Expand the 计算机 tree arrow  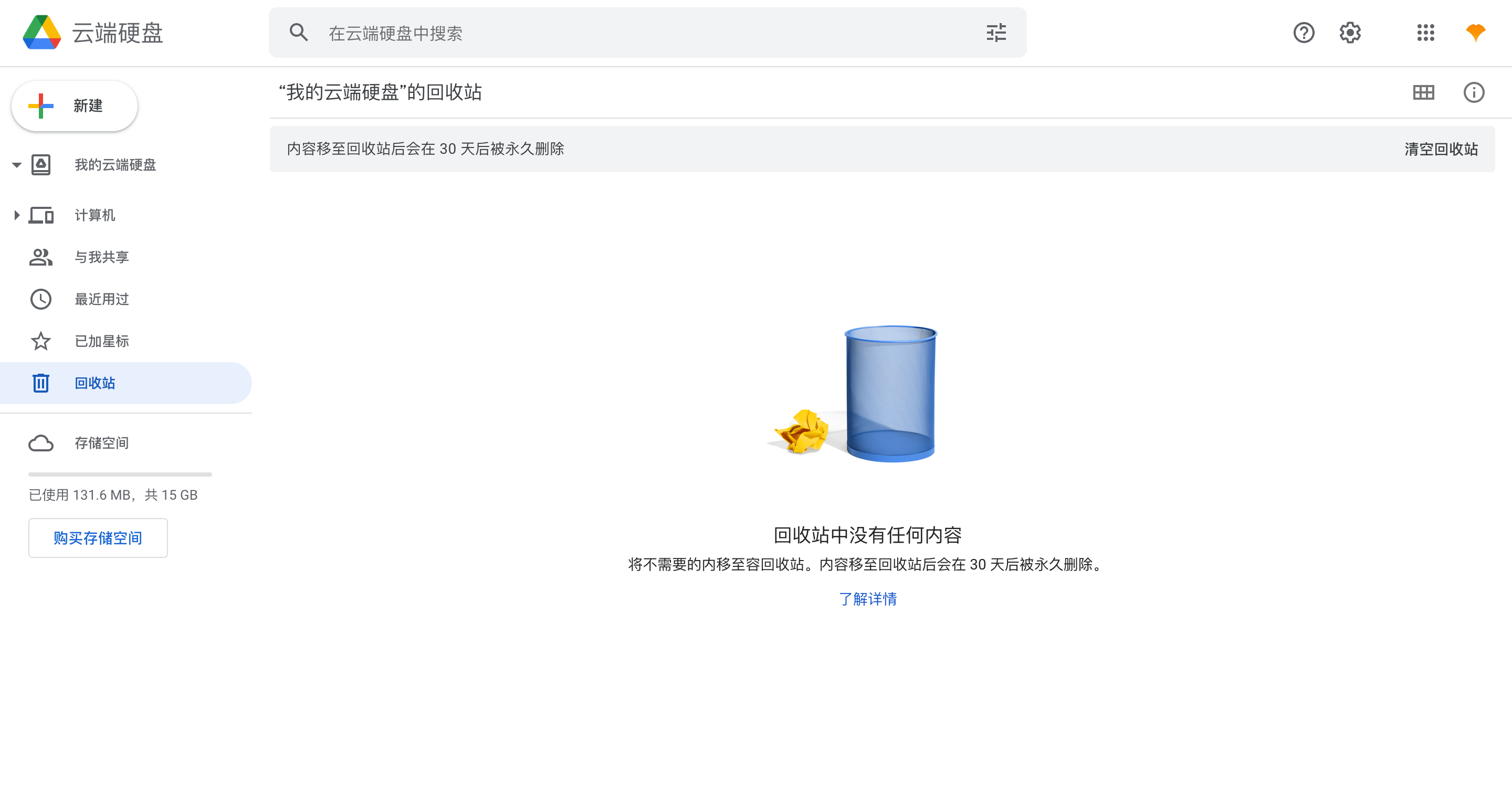(x=16, y=215)
